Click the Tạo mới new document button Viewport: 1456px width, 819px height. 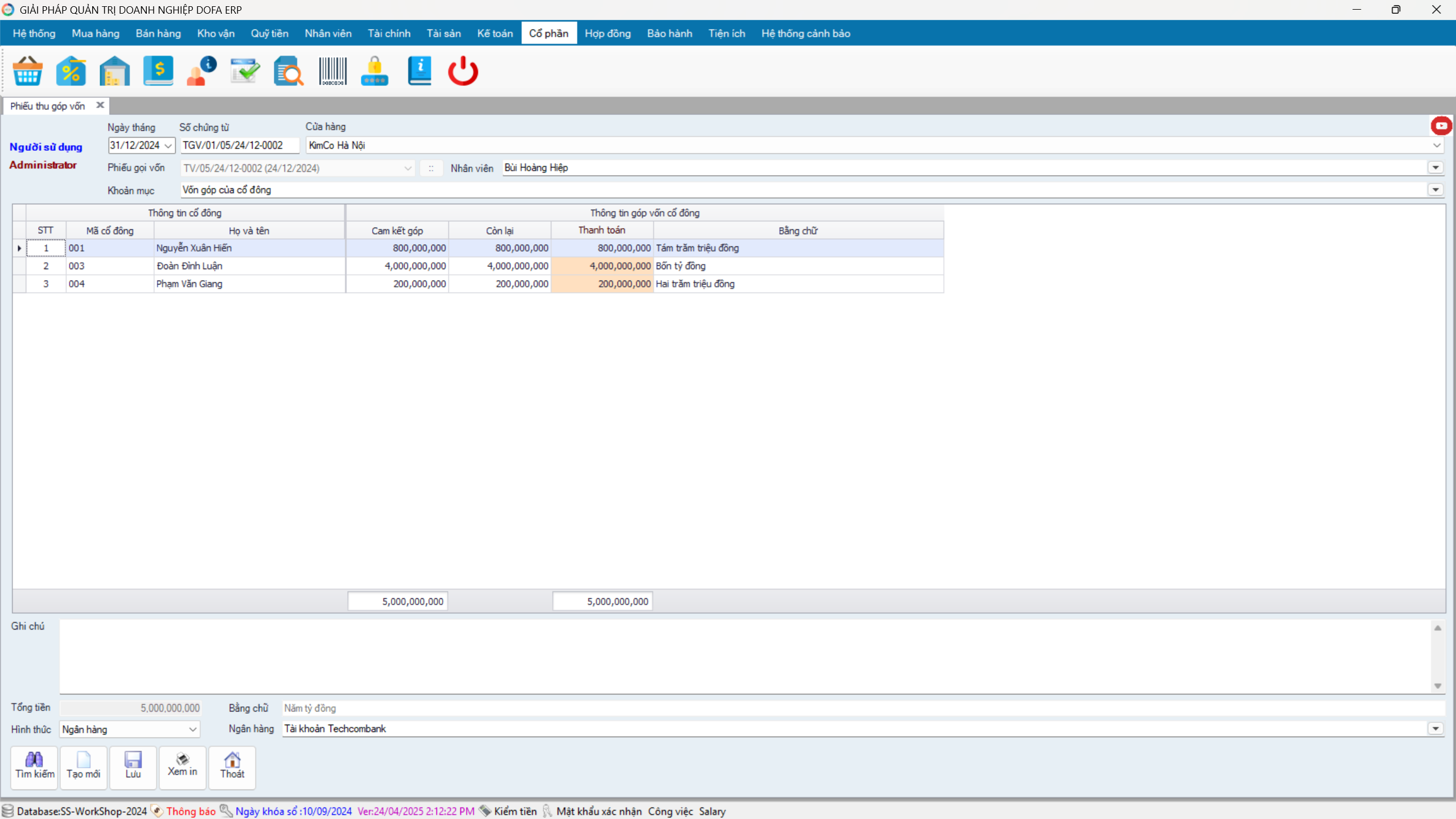coord(84,767)
